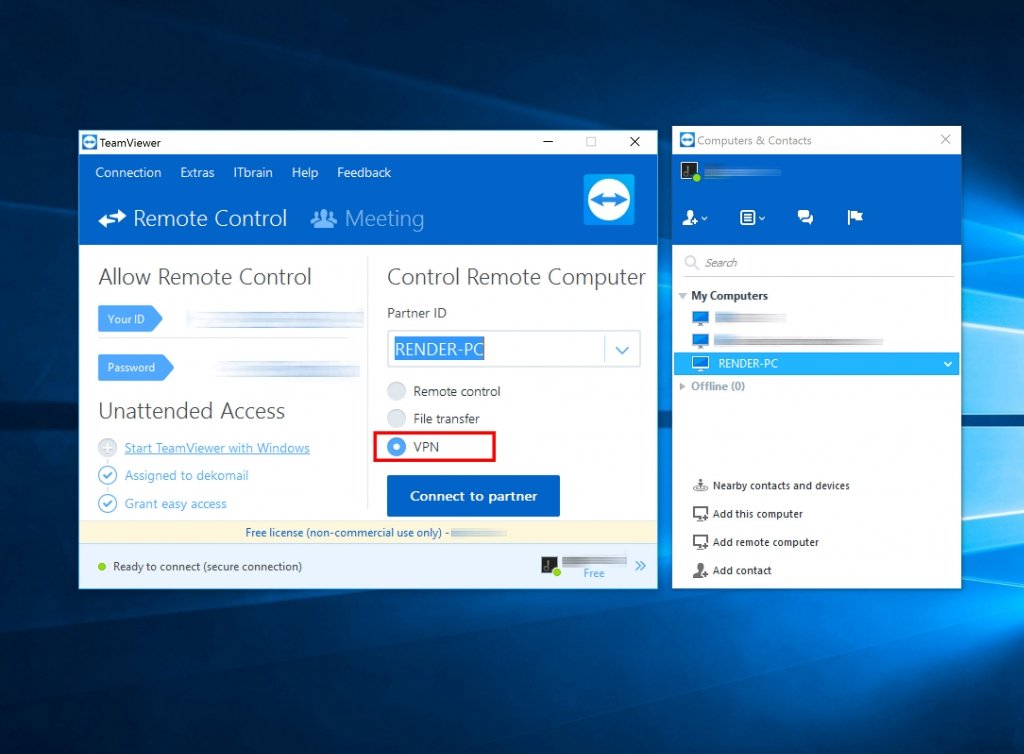Click the flag notifications icon
Image resolution: width=1024 pixels, height=754 pixels.
855,217
